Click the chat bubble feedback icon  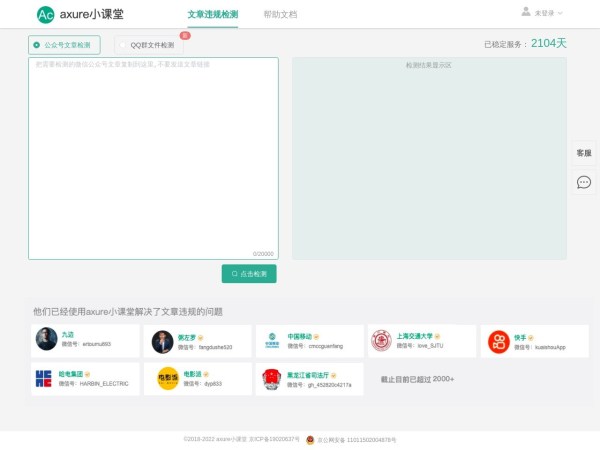tap(584, 182)
